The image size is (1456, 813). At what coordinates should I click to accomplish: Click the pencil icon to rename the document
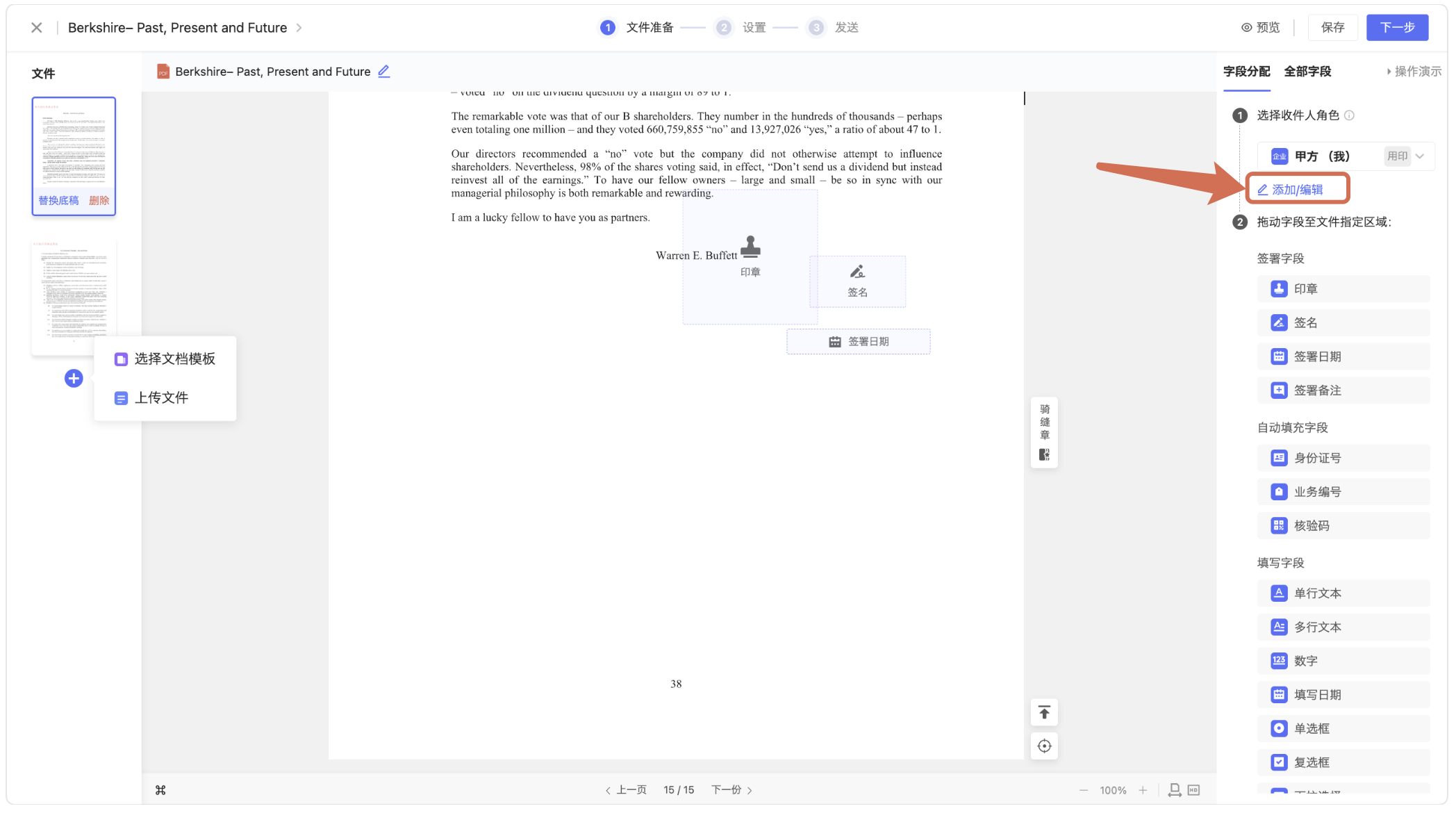pos(383,72)
